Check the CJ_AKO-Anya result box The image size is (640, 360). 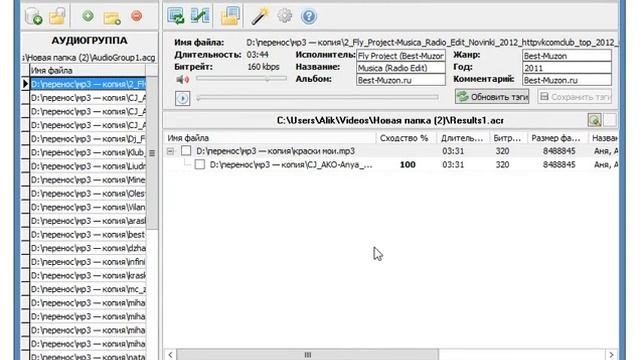click(x=200, y=164)
